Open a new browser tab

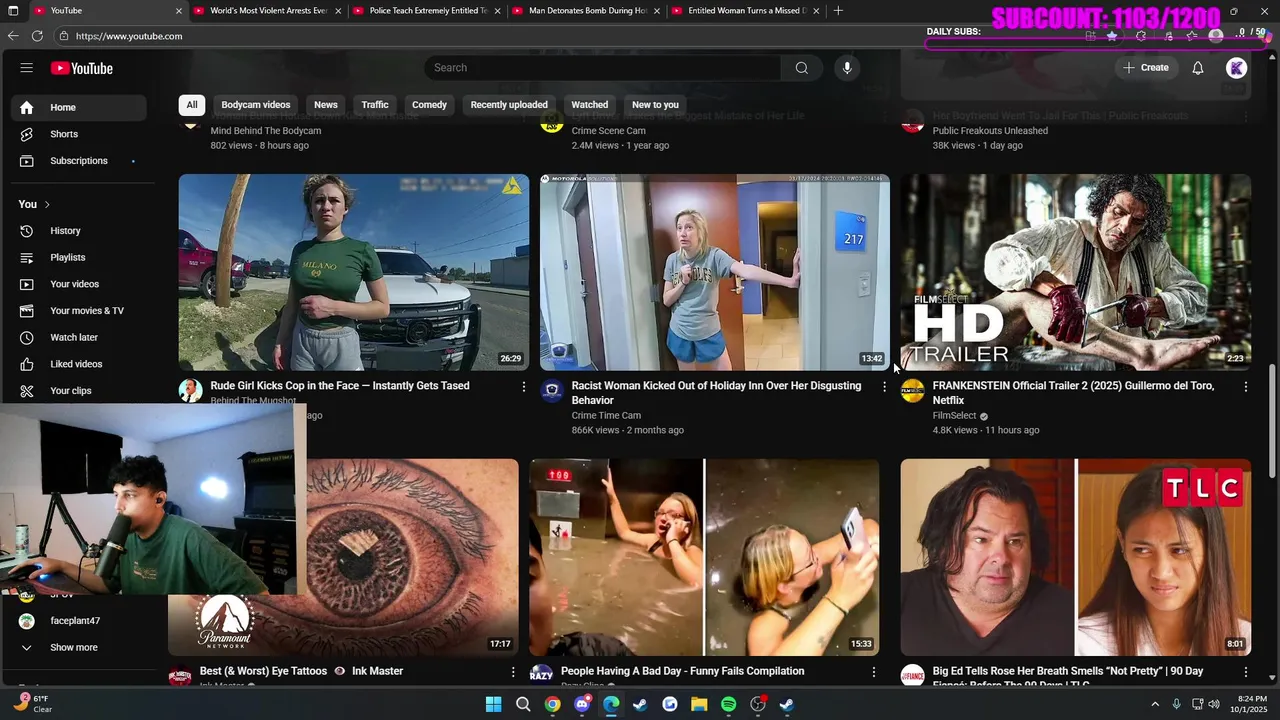[838, 11]
